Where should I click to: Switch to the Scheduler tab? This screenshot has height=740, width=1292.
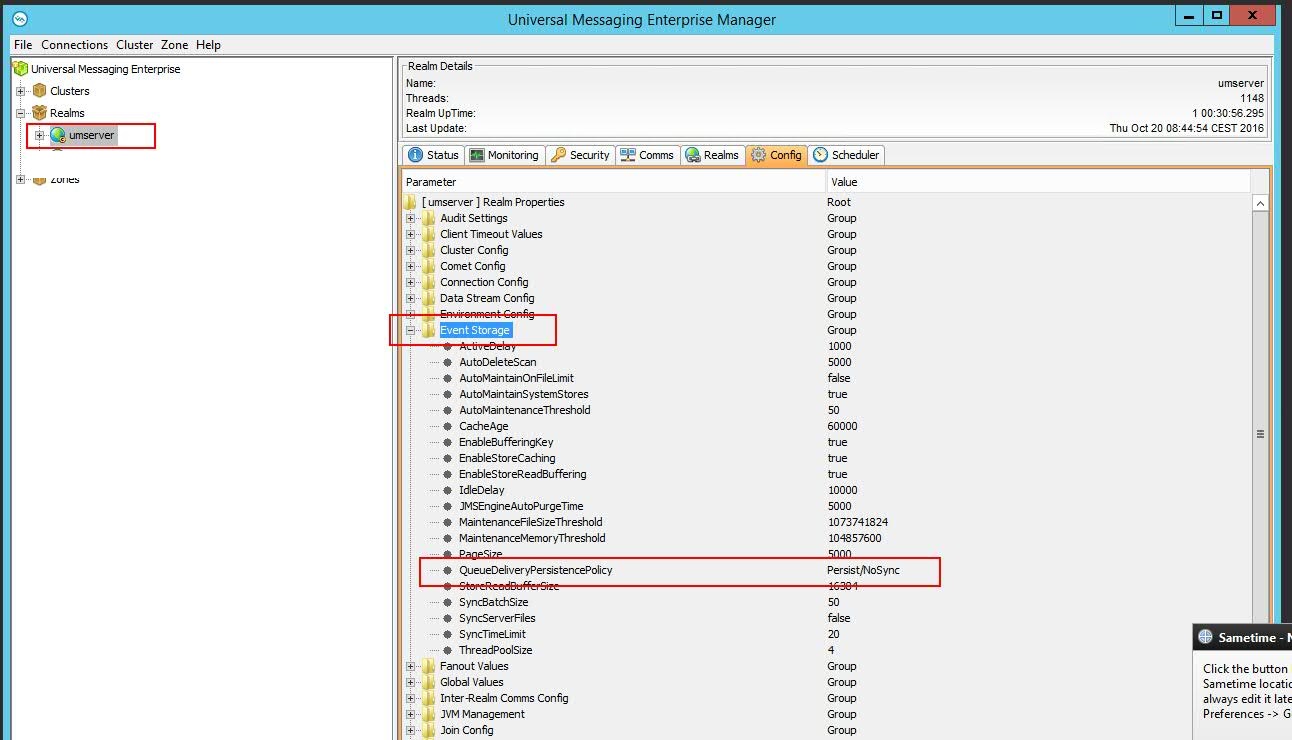coord(846,155)
